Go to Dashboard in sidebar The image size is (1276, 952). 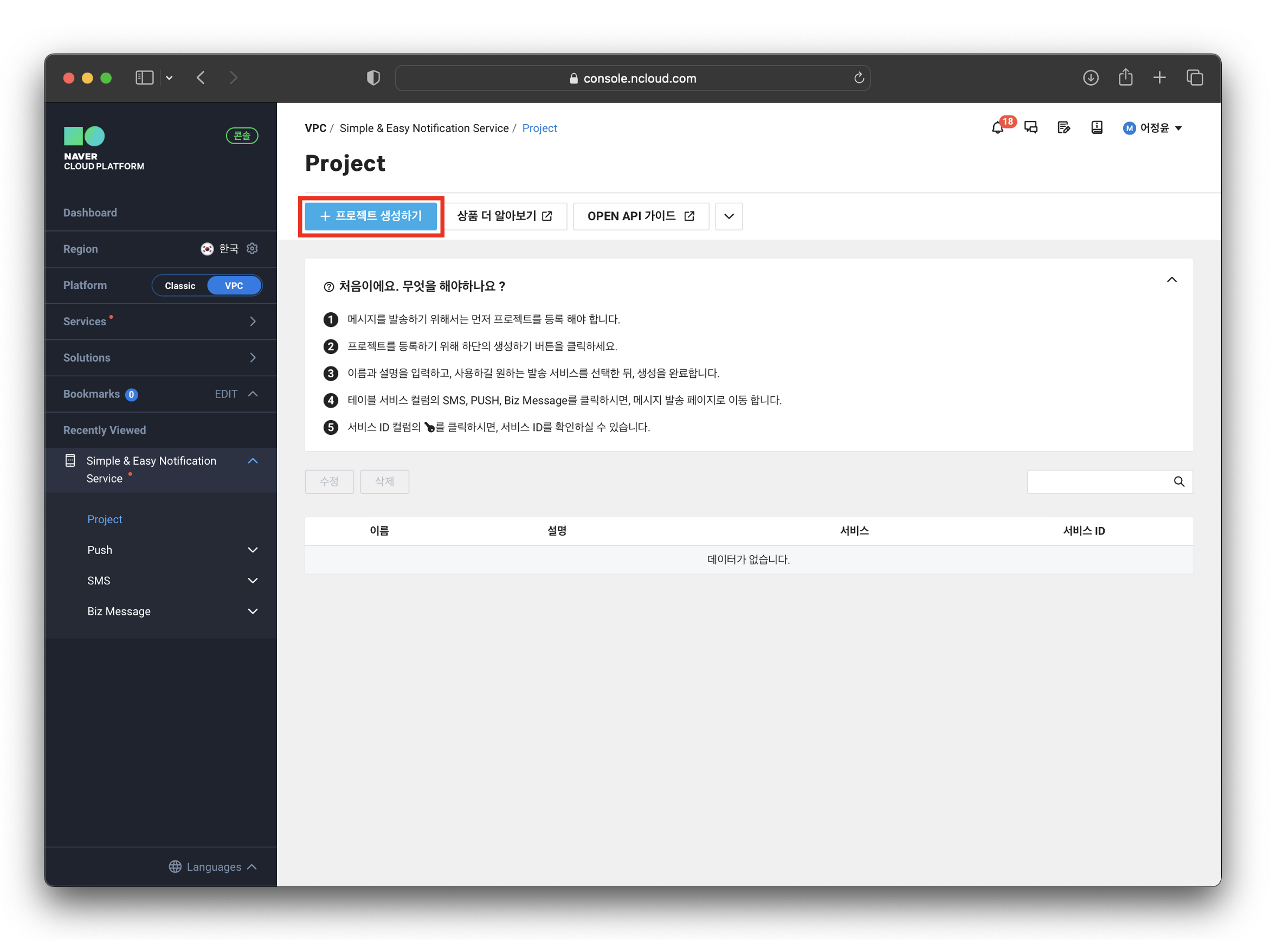click(90, 213)
